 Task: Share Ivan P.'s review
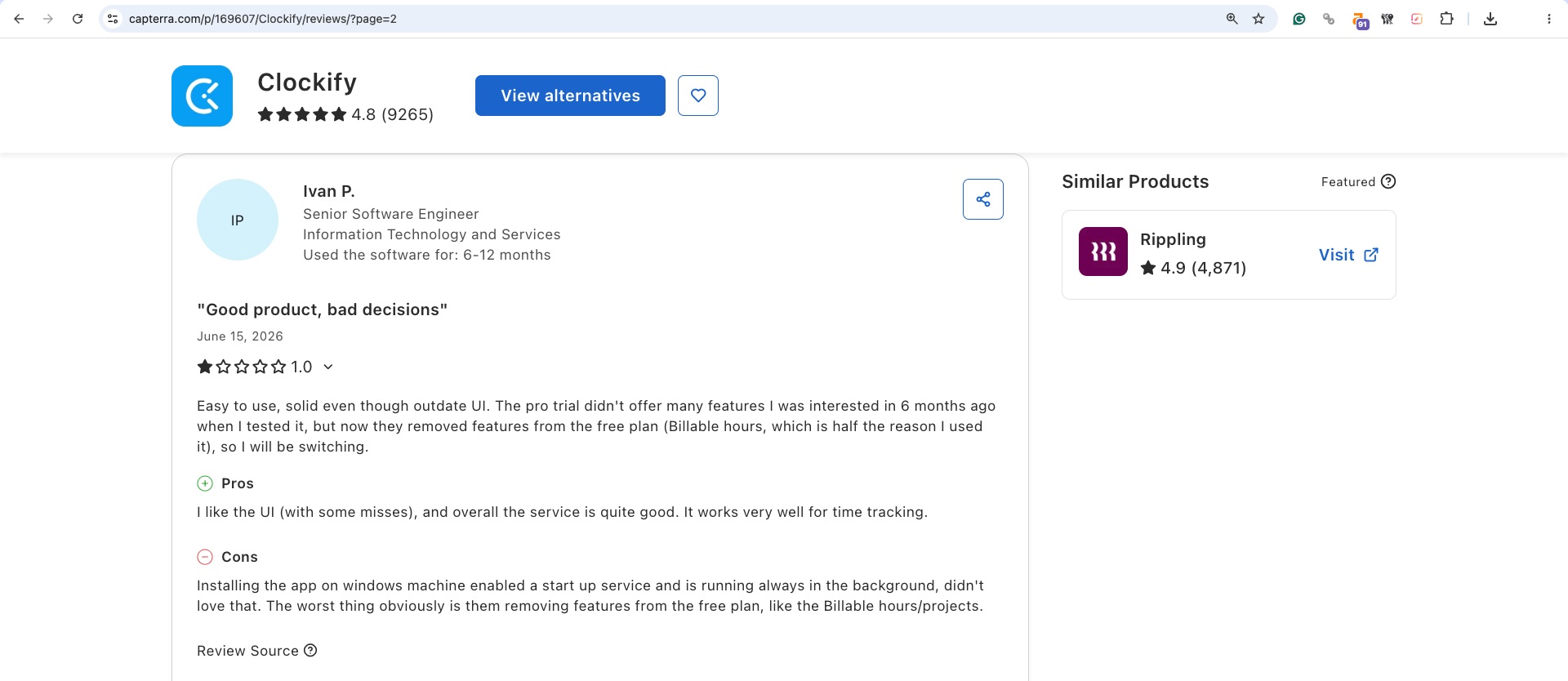983,199
